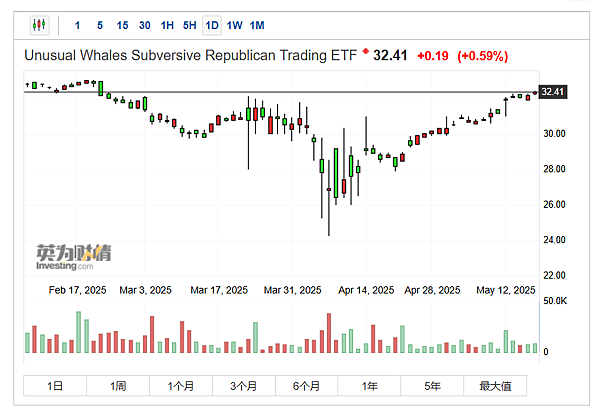
Task: Click the Feb 17, 2025 date label
Action: (77, 290)
